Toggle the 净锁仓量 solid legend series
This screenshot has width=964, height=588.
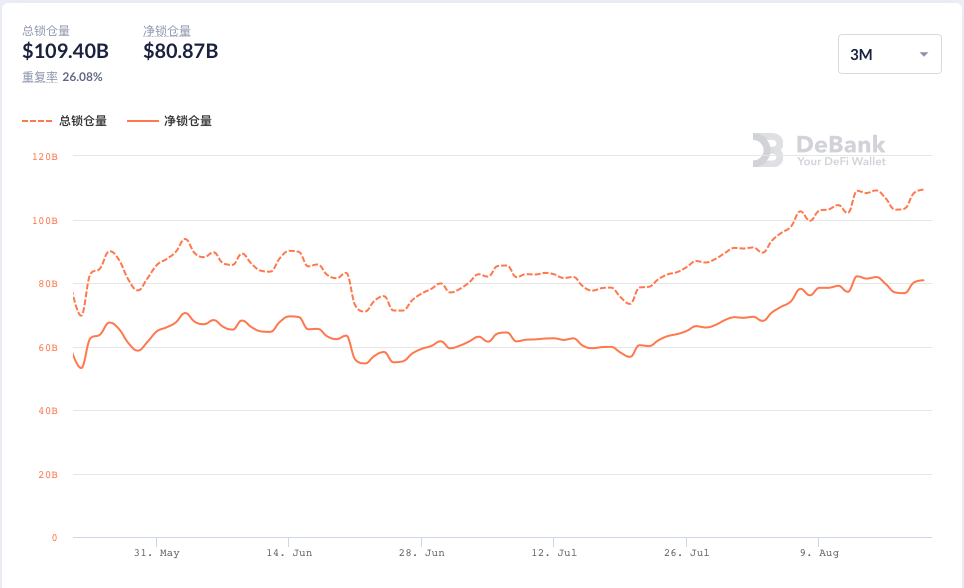[x=170, y=121]
